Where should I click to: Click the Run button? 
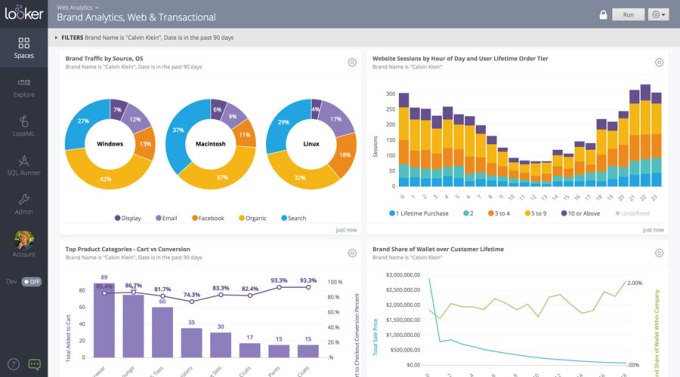coord(628,14)
